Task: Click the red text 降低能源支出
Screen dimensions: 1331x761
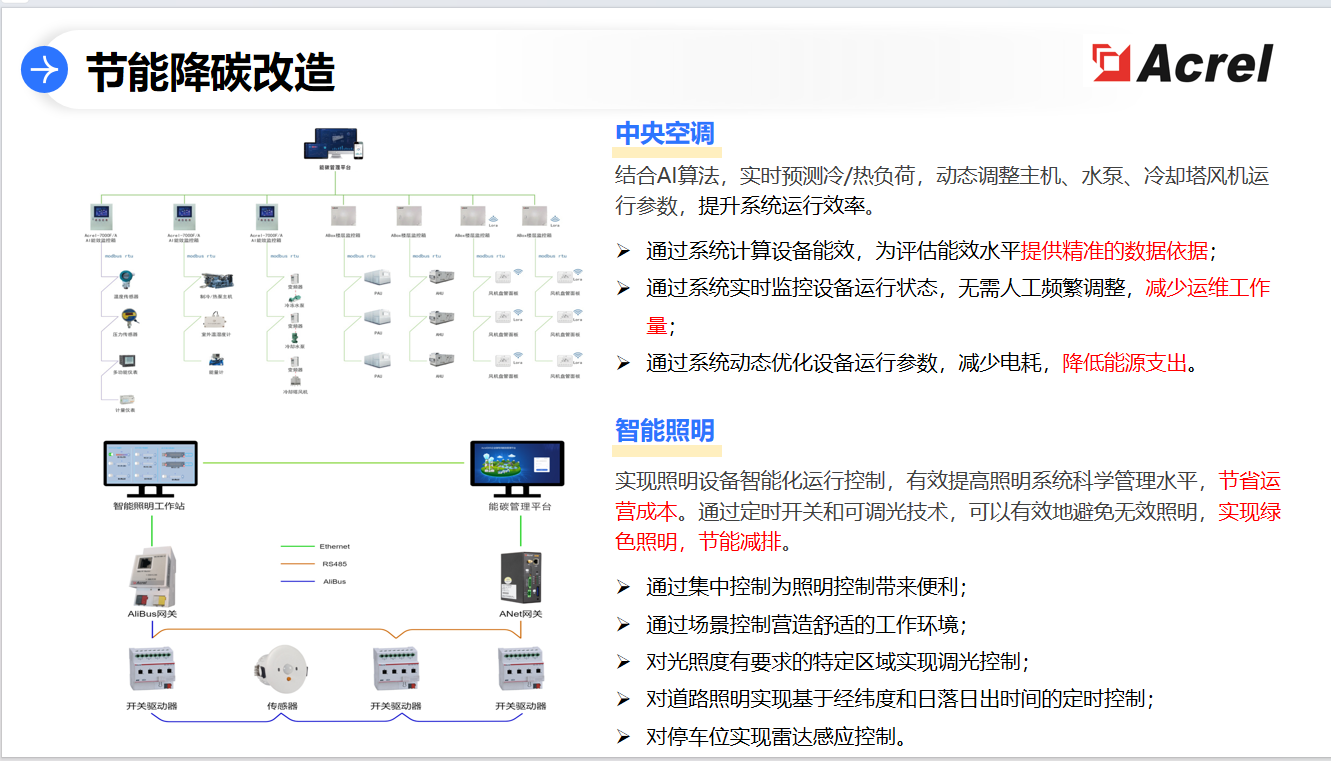Action: (x=1123, y=363)
